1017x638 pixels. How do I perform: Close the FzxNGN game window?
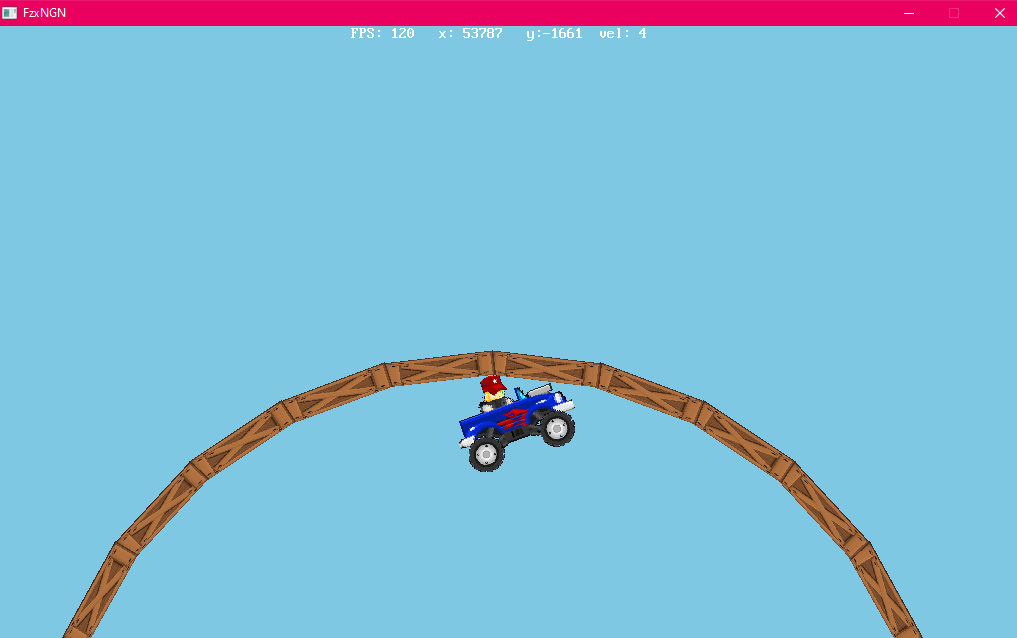(999, 13)
